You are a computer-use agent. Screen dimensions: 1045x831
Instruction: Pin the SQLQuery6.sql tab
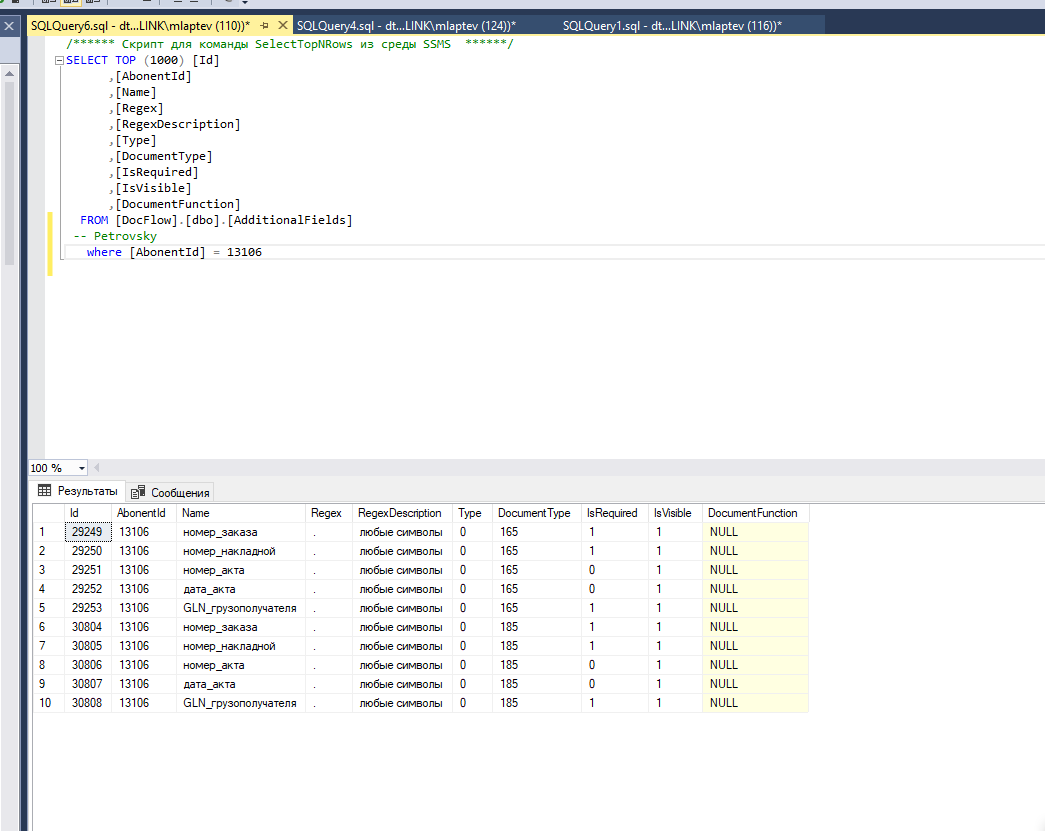point(264,25)
